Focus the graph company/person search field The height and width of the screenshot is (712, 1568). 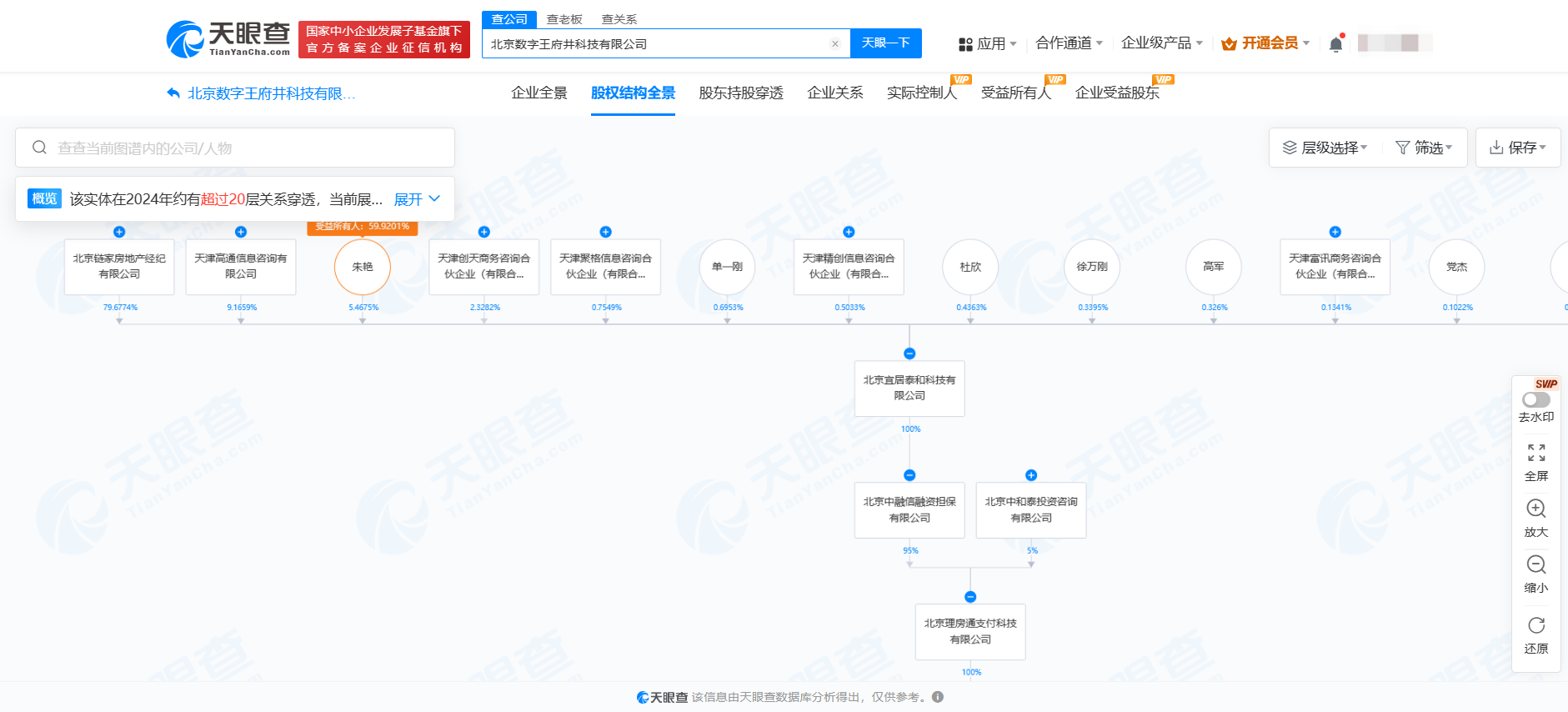235,148
